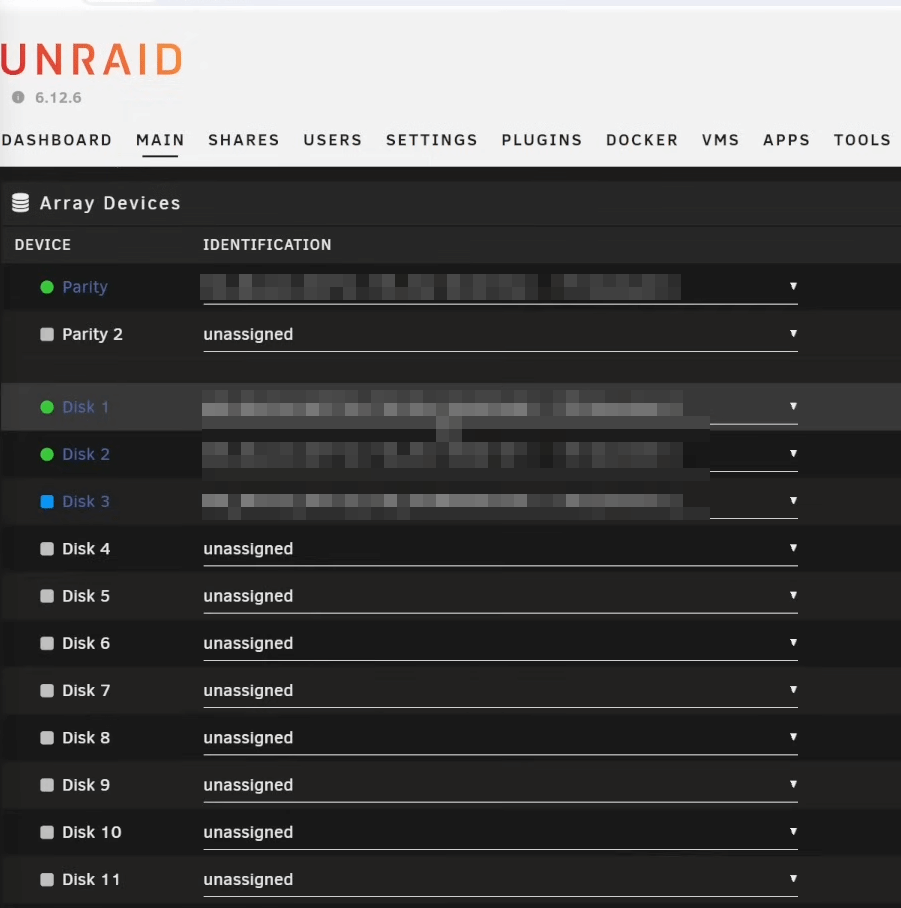Click the Parity device link
The height and width of the screenshot is (908, 901).
(x=83, y=287)
